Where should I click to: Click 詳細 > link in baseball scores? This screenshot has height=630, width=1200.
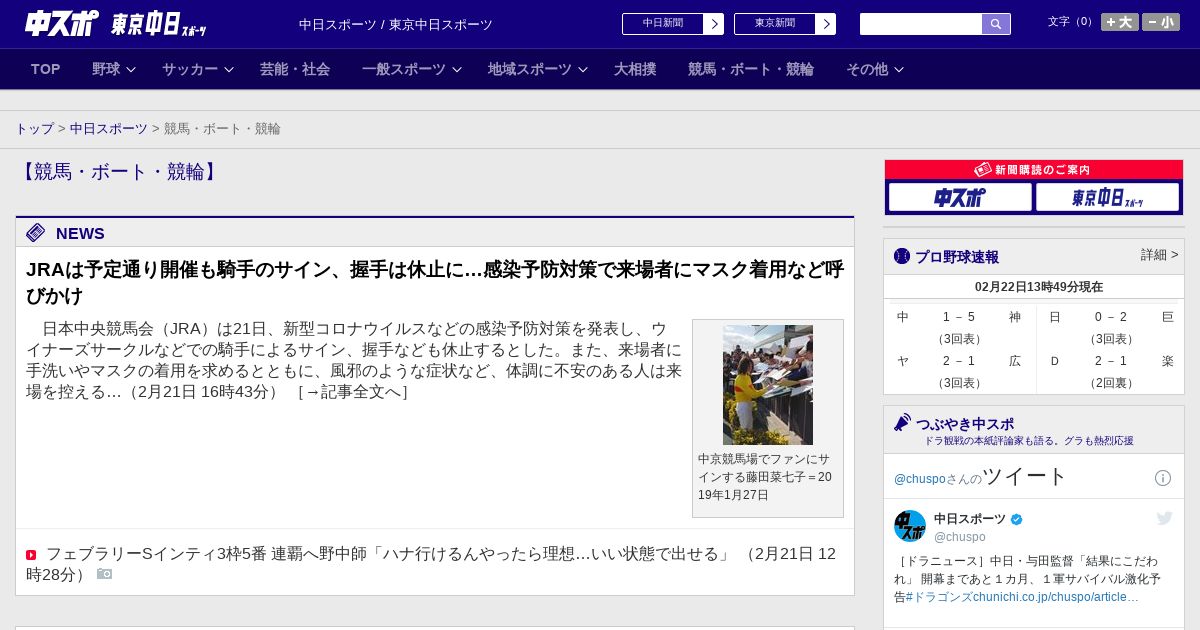(1160, 255)
